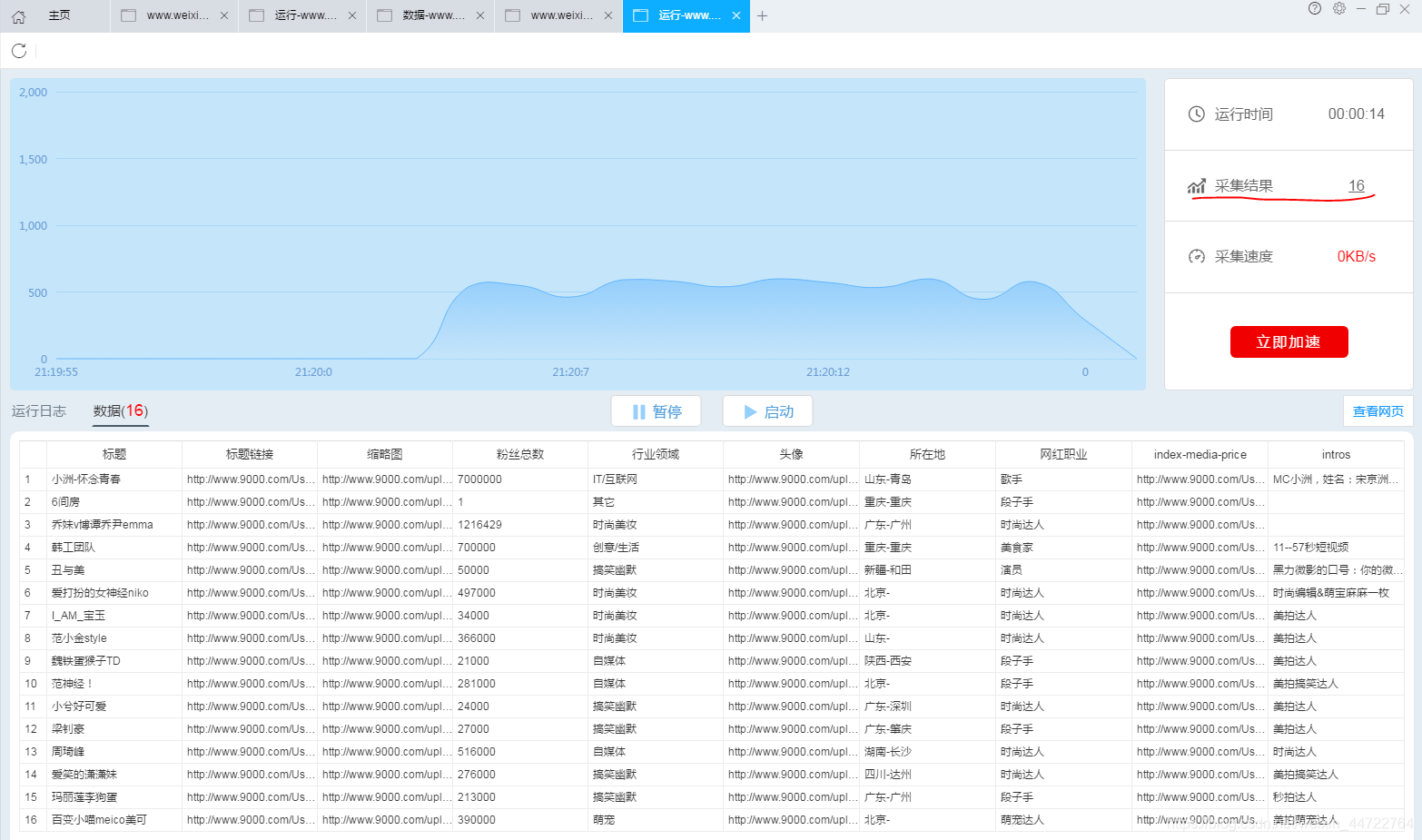Select the cell 百变小喵meico美可

click(114, 820)
